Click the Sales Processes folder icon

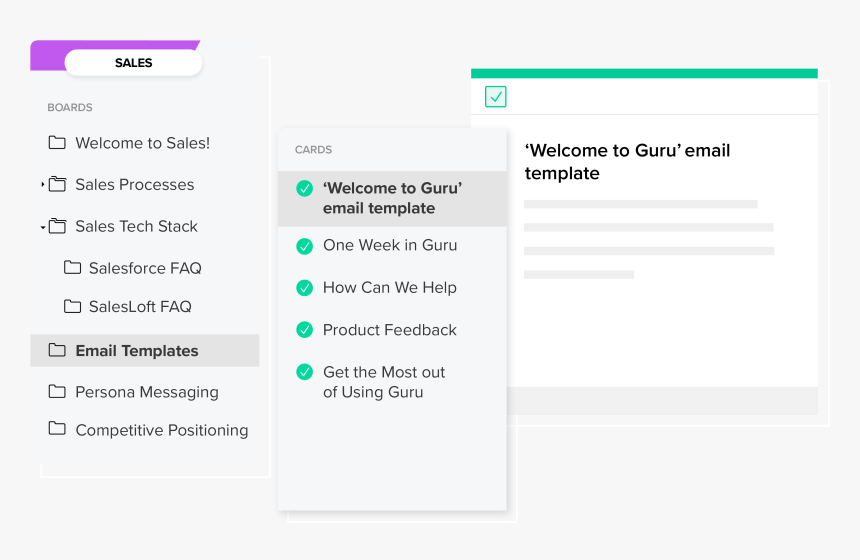tap(57, 184)
